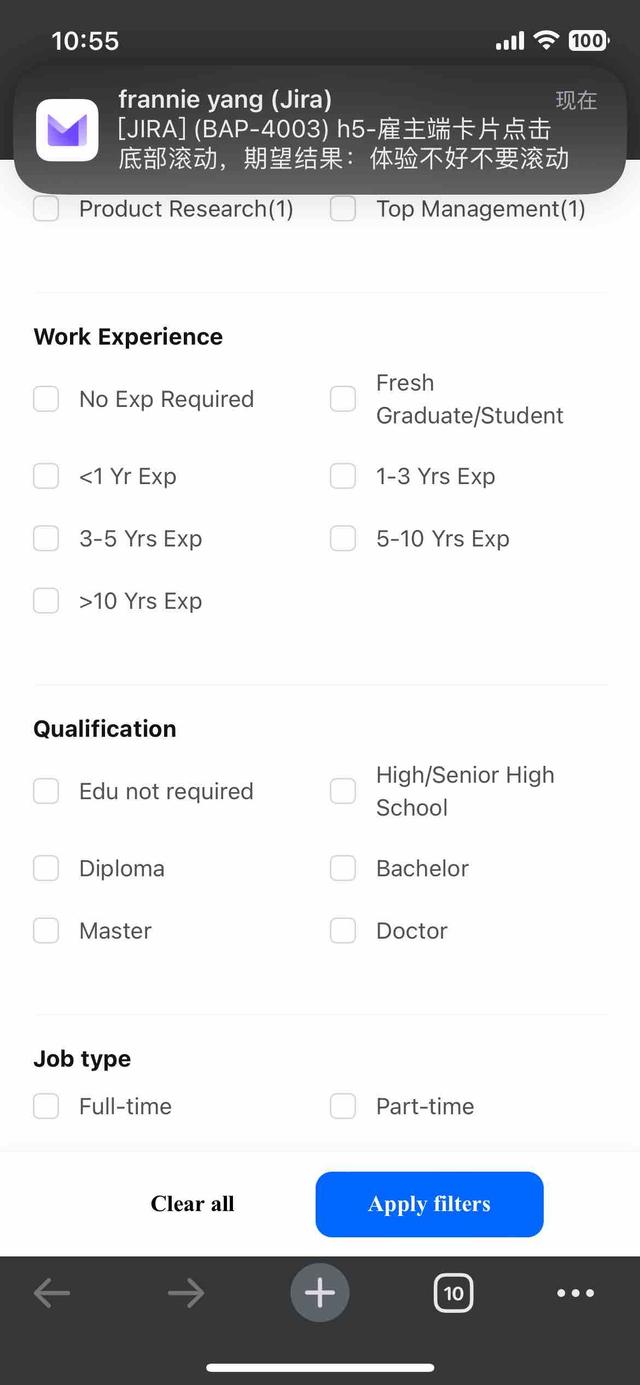The image size is (640, 1385).
Task: Click the Apply filters button
Action: tap(429, 1204)
